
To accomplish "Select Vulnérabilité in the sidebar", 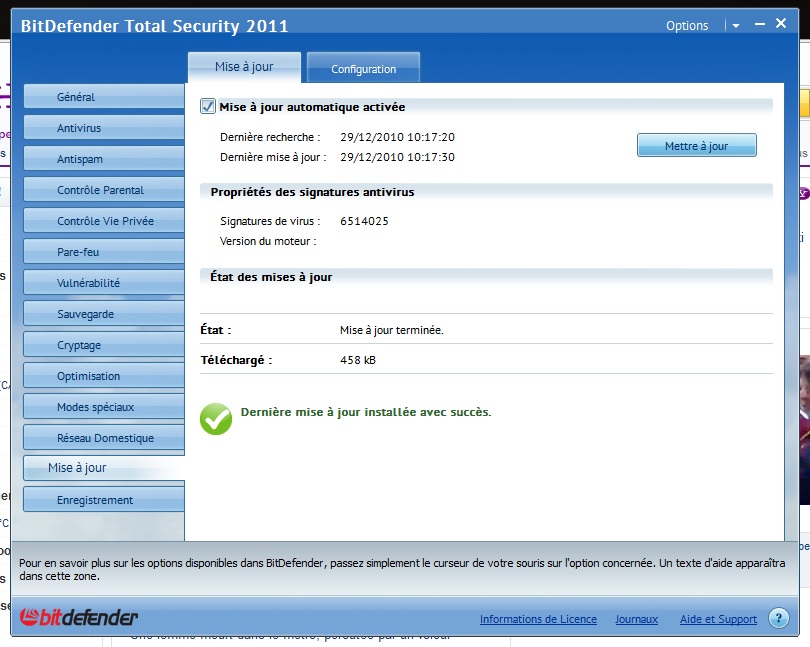I will [104, 283].
